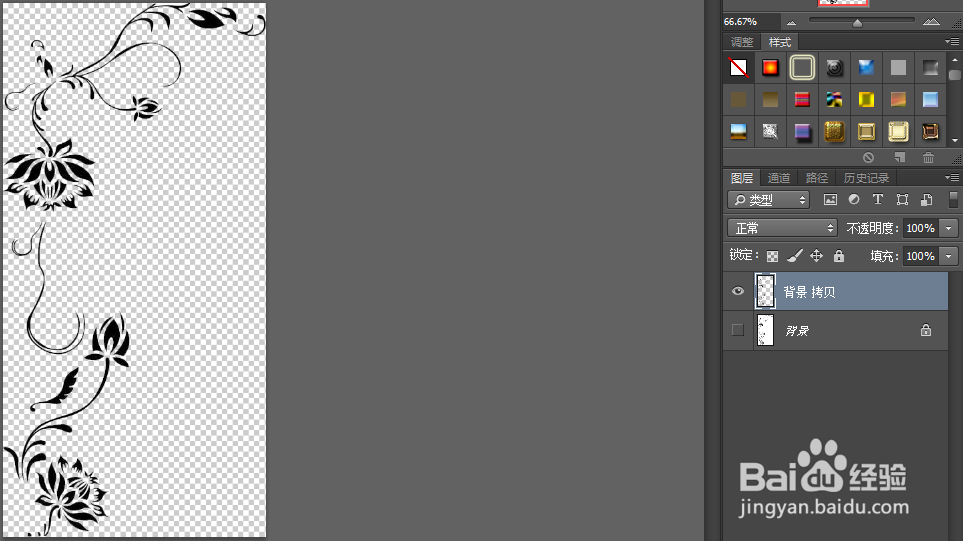963x541 pixels.
Task: Styles panel scrollbar up arrow
Action: click(954, 60)
